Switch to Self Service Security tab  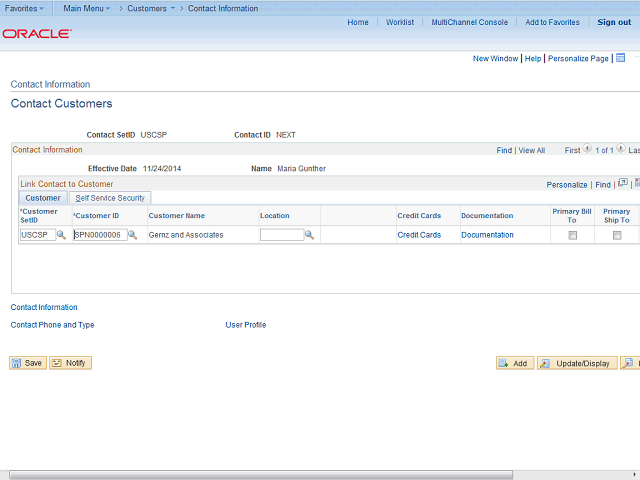[x=110, y=198]
